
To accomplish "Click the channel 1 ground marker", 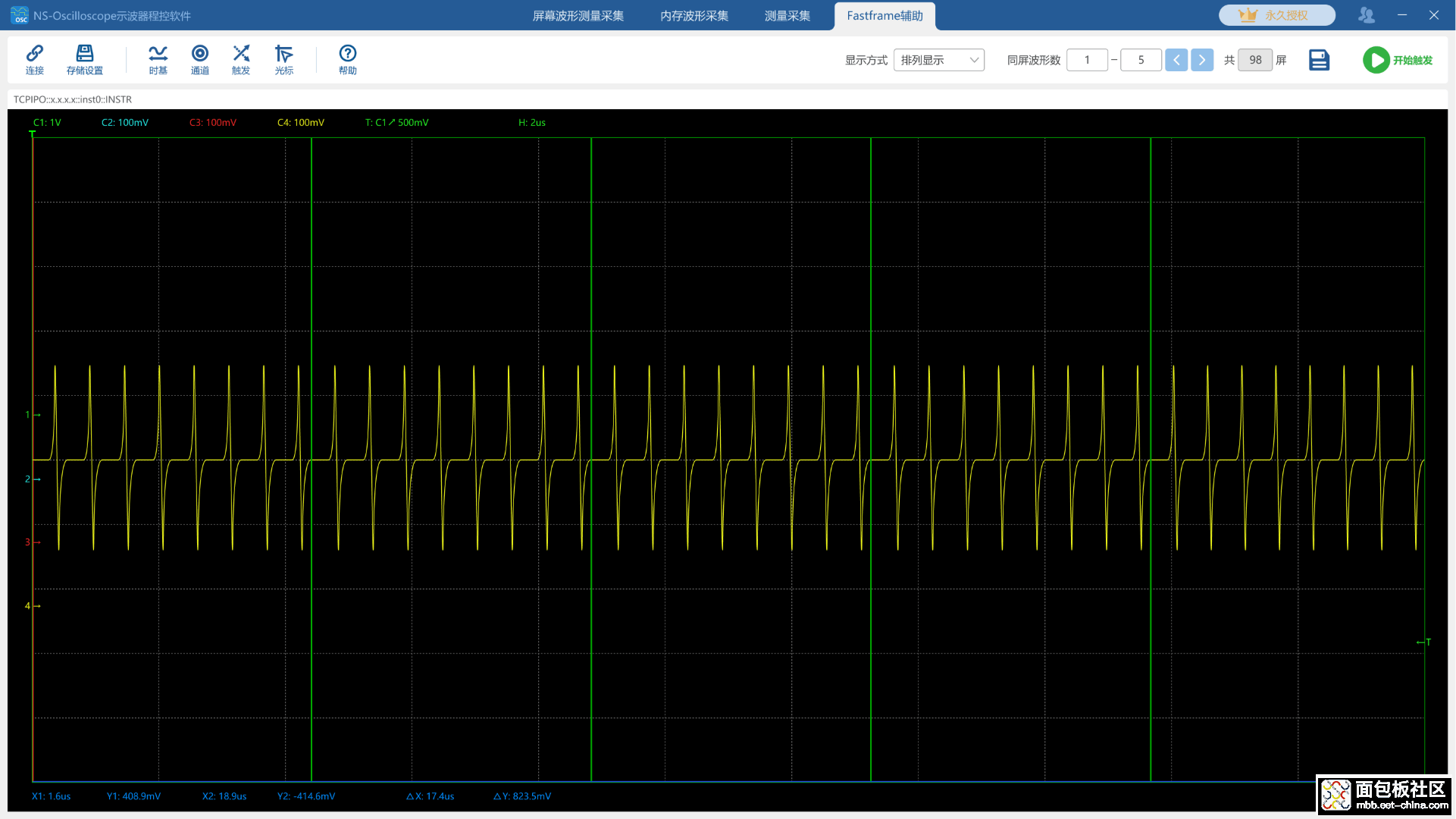I will [33, 415].
